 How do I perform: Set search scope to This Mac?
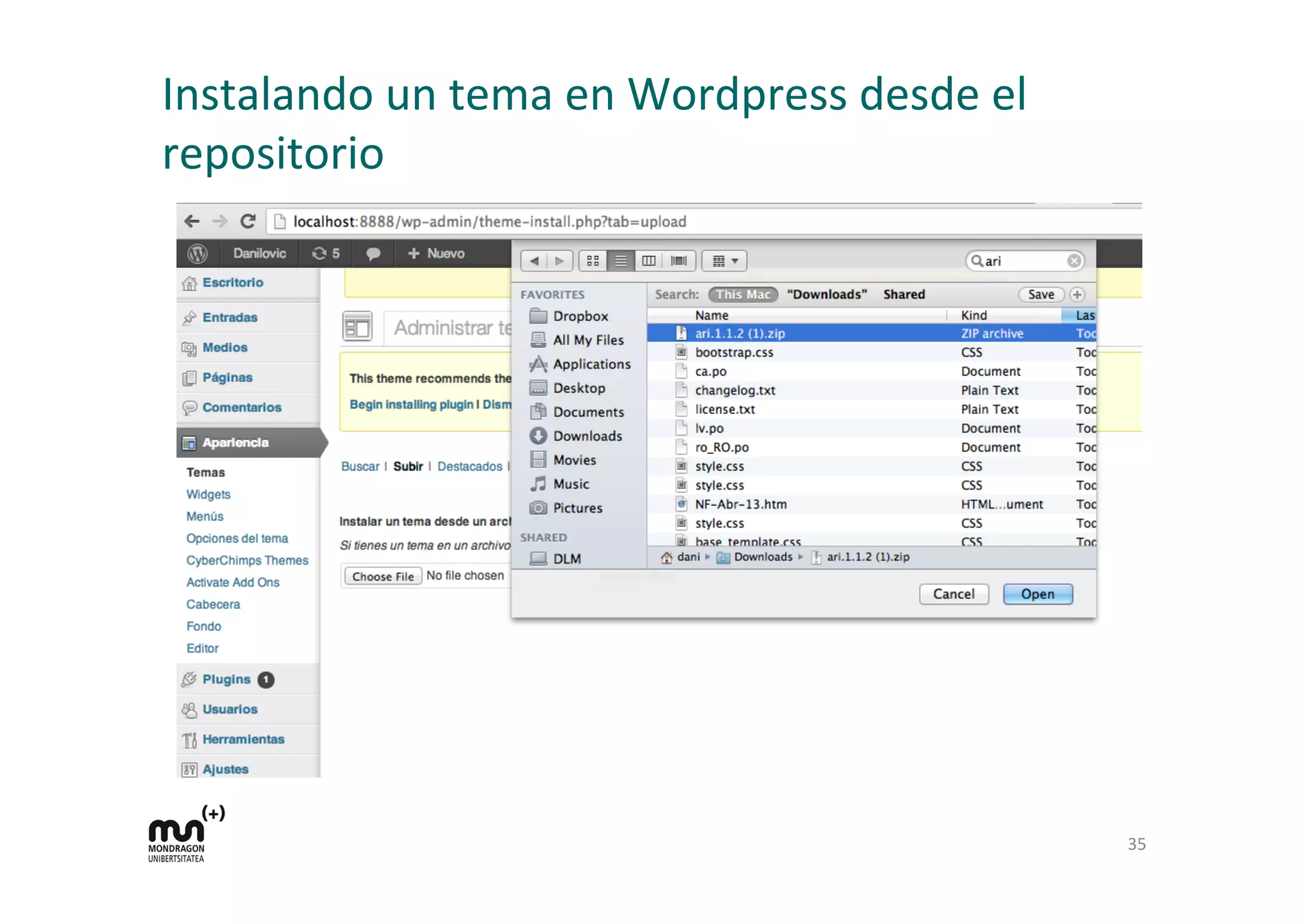(743, 294)
